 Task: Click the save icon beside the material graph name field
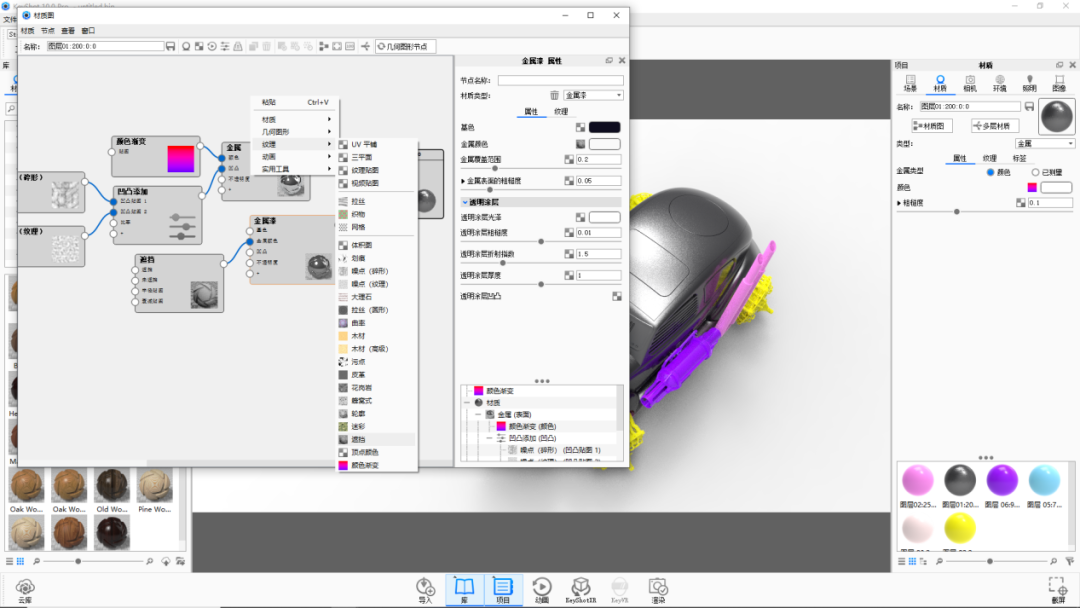point(170,46)
